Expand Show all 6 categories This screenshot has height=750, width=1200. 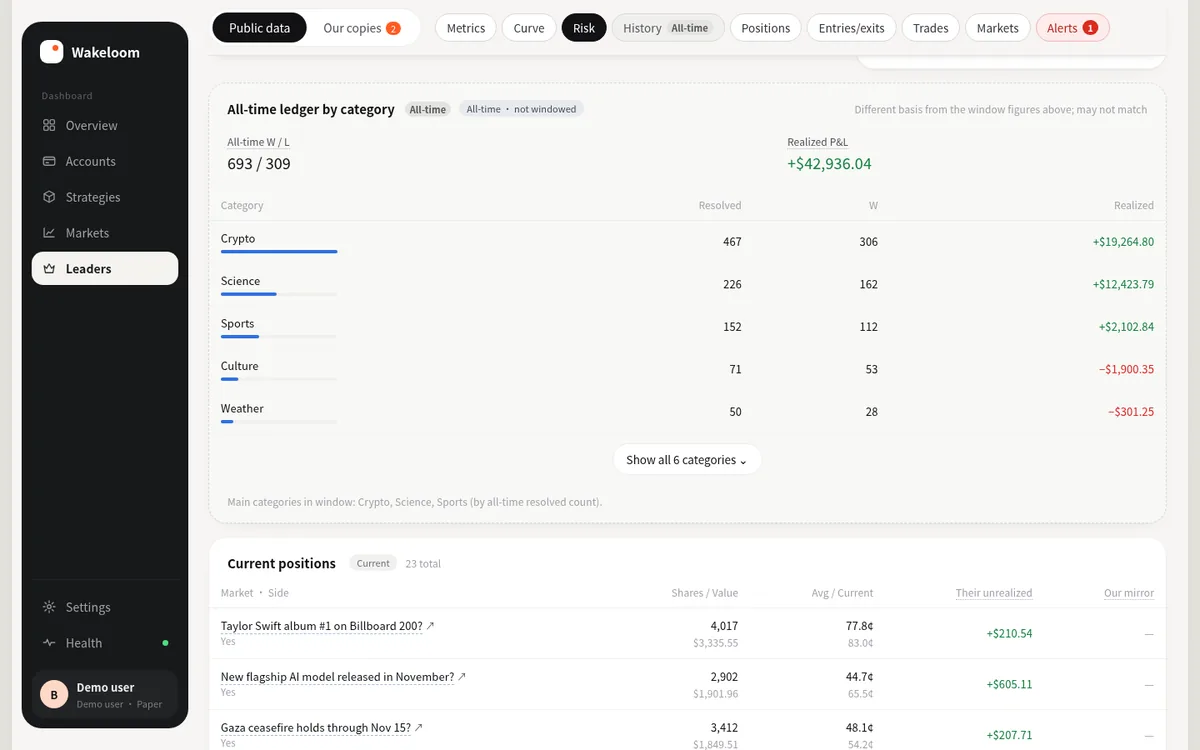687,460
